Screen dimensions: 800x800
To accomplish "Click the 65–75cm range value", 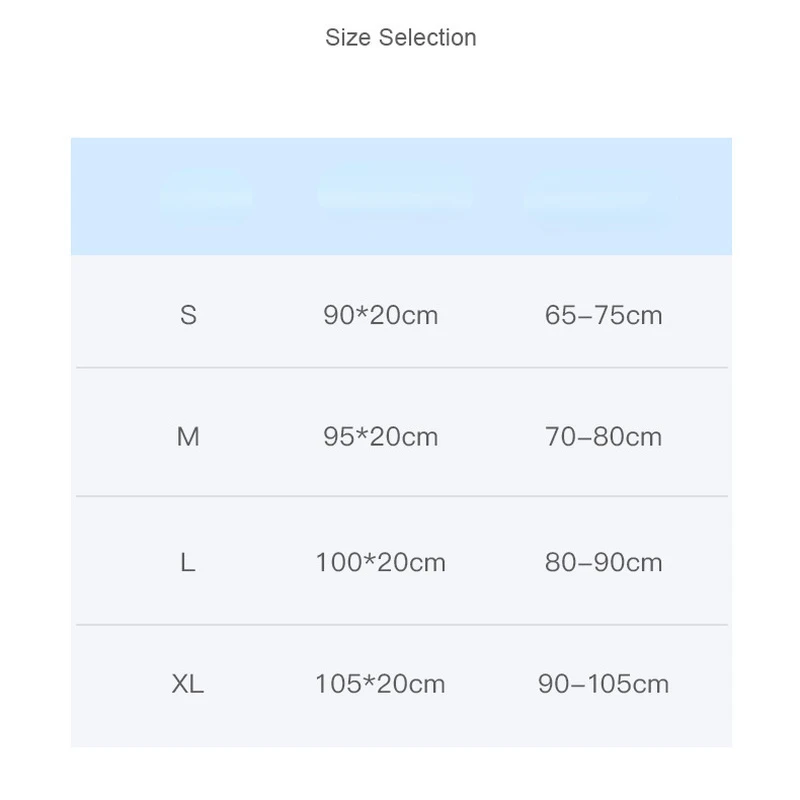I will pyautogui.click(x=604, y=316).
